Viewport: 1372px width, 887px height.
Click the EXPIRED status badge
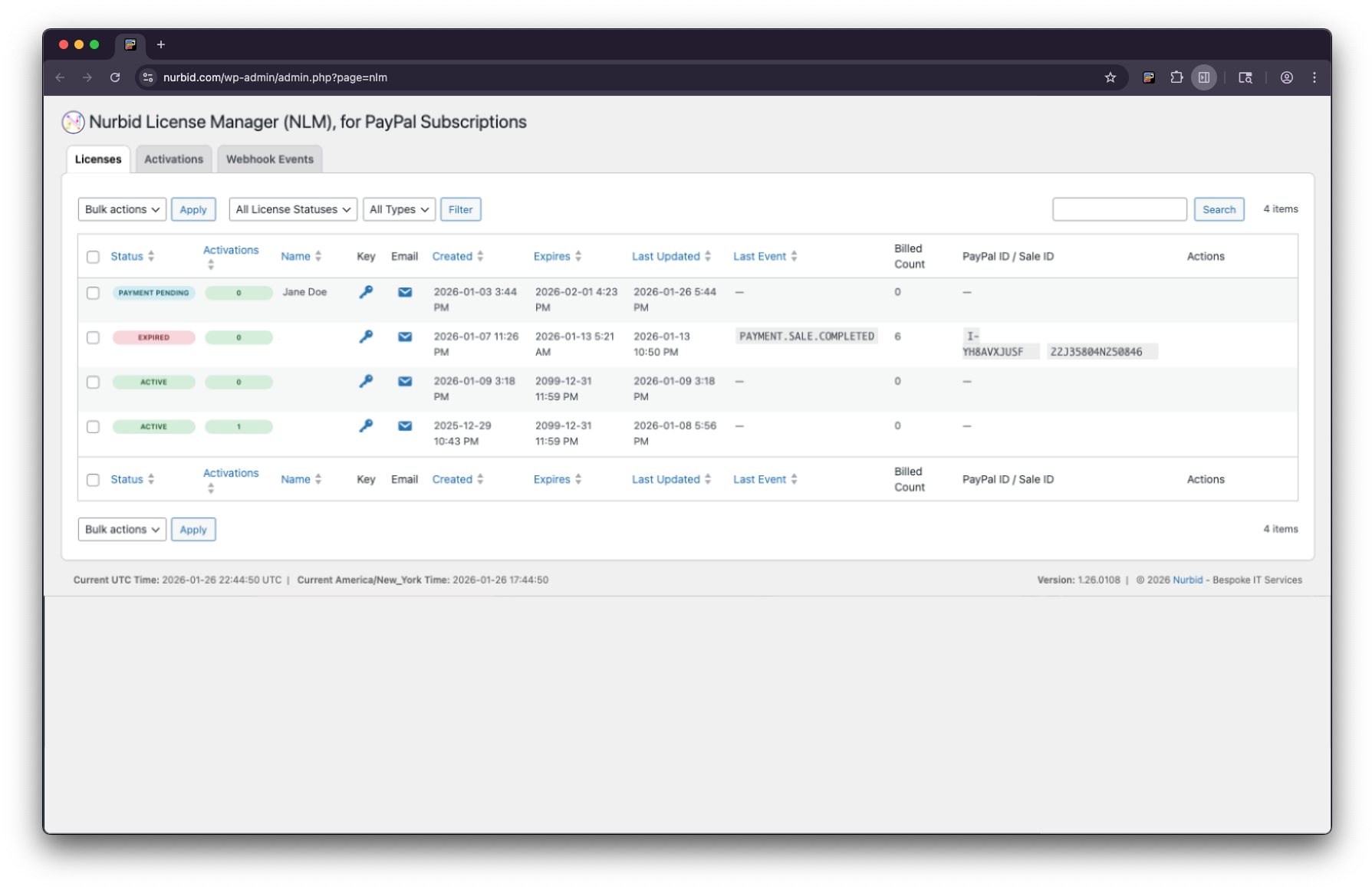click(x=153, y=337)
